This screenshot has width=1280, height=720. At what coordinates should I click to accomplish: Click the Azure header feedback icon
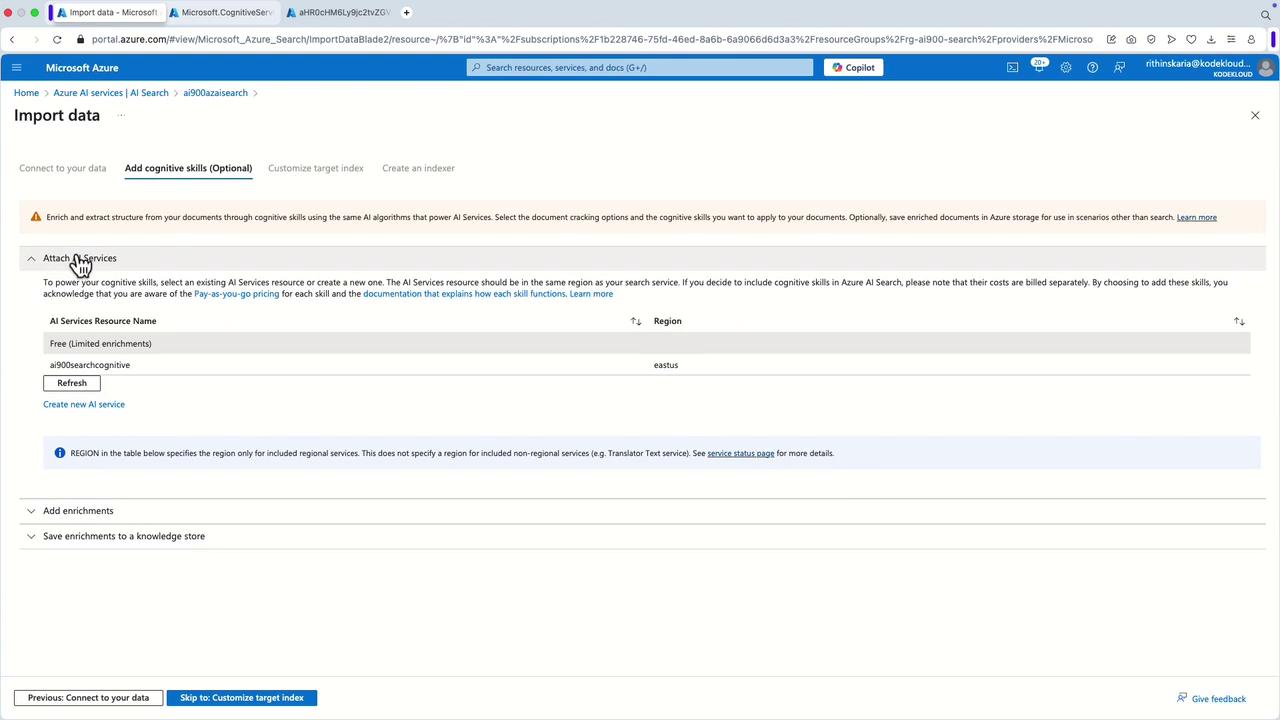coord(1119,67)
